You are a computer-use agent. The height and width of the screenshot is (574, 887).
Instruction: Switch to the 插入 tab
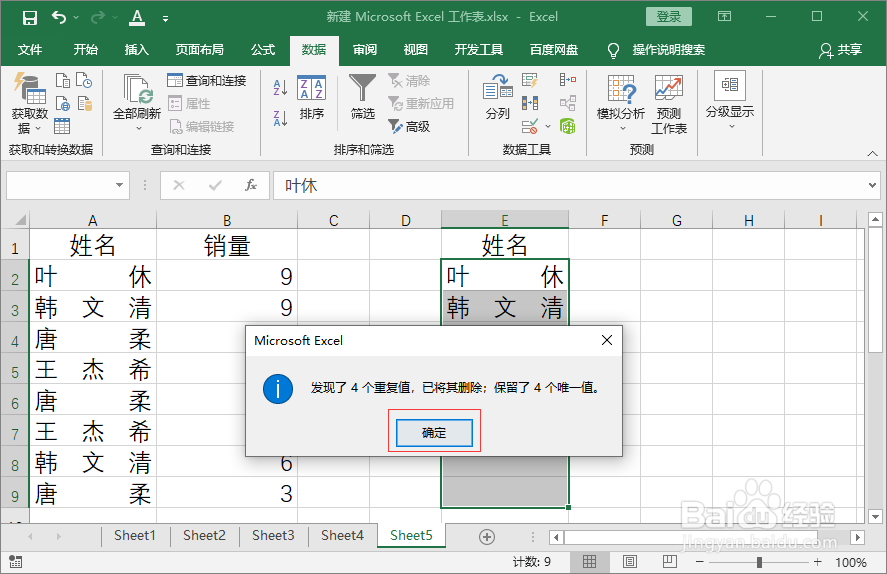(137, 50)
